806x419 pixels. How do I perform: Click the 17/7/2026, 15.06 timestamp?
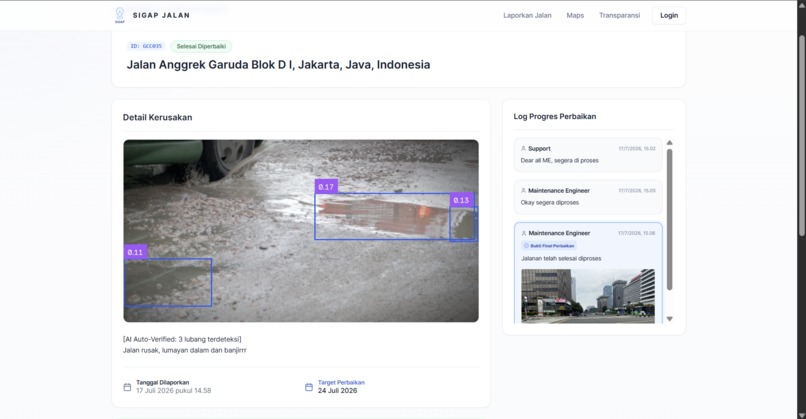636,233
